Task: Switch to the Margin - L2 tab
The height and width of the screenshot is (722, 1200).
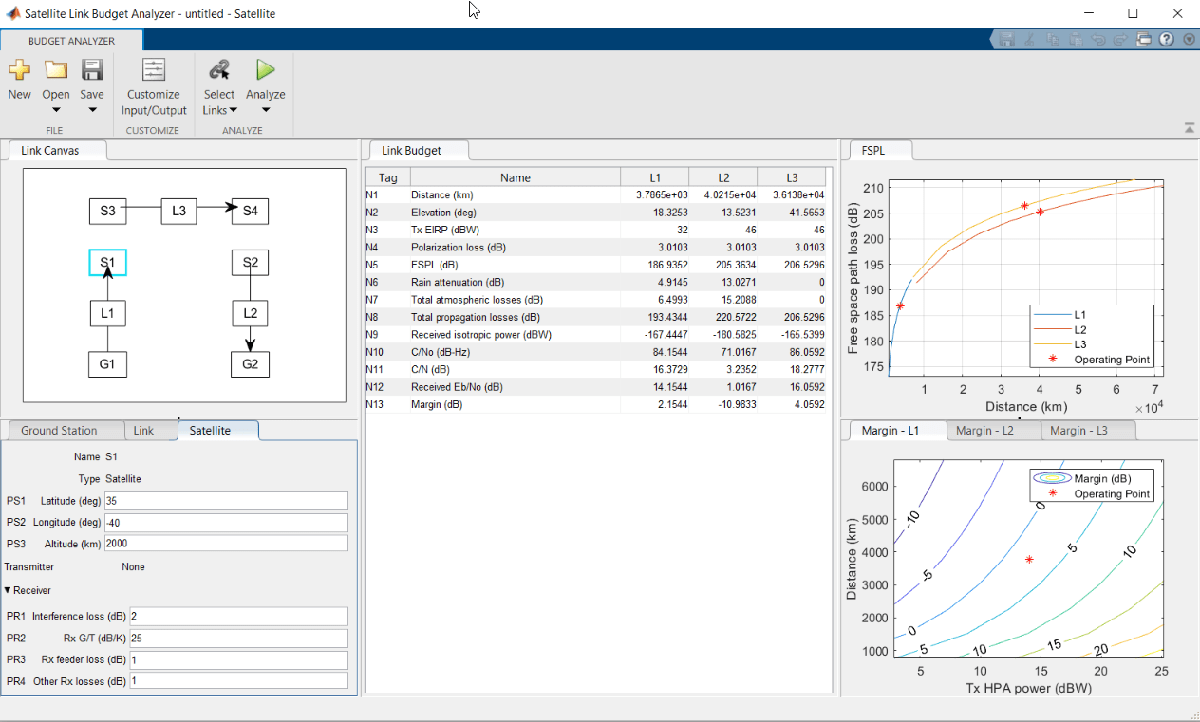Action: (x=984, y=430)
